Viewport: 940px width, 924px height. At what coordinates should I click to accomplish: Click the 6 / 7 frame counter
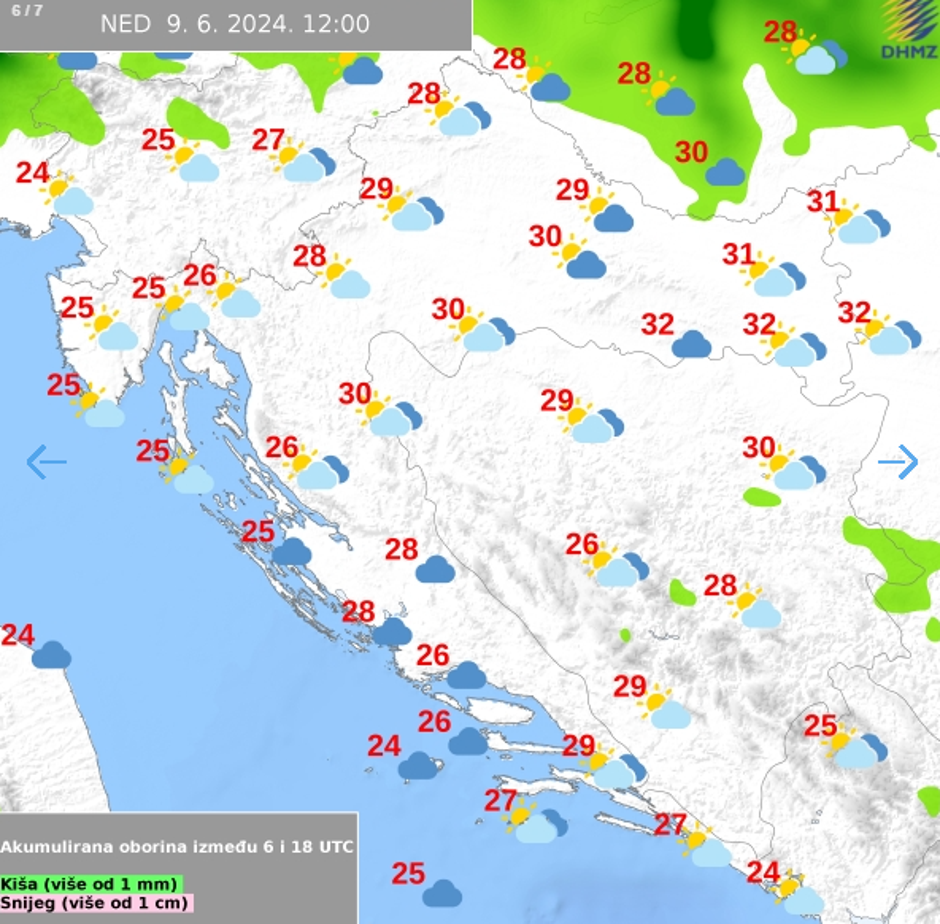click(20, 10)
